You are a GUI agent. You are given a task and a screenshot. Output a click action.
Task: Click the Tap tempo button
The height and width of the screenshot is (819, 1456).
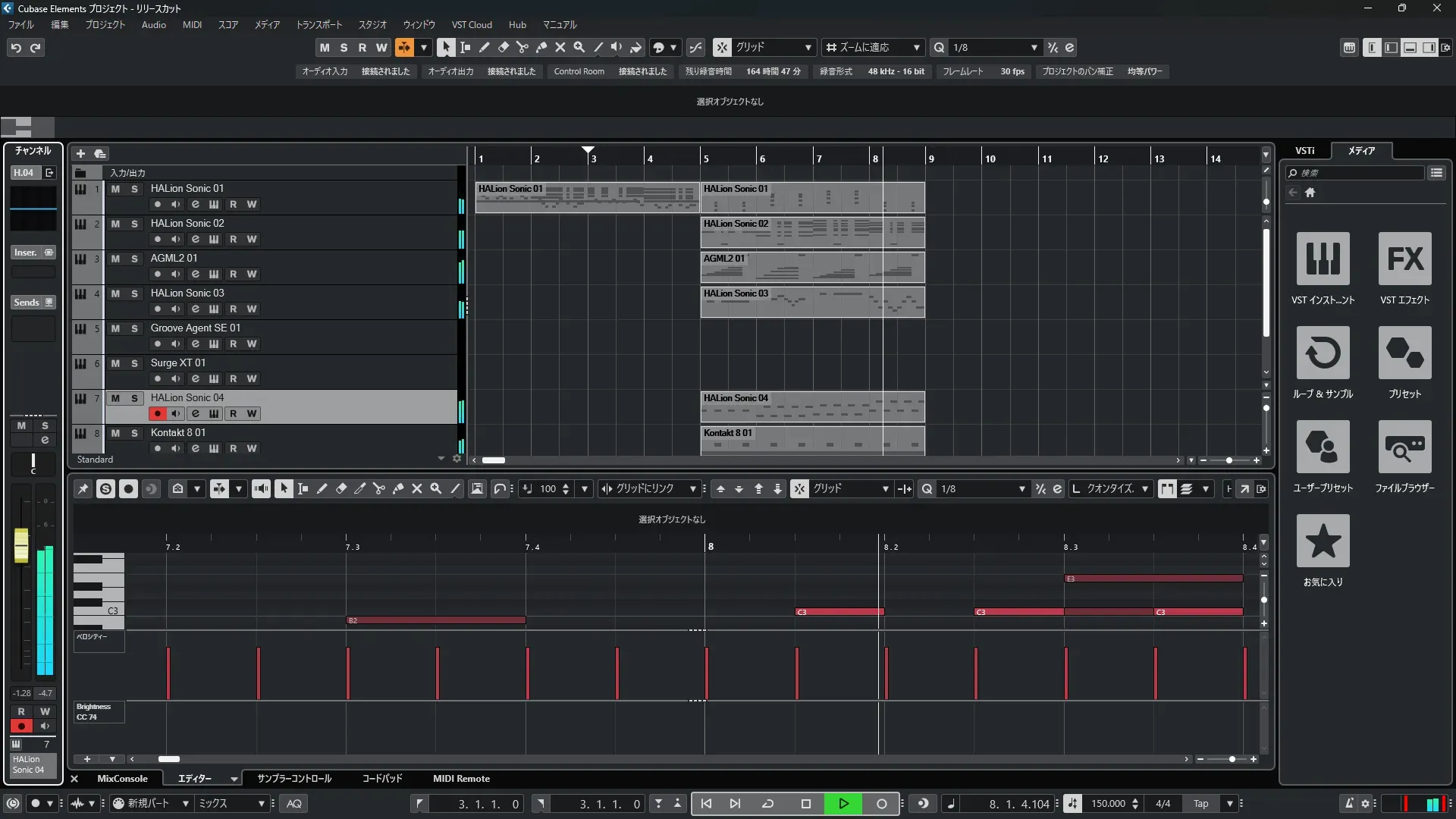point(1200,804)
